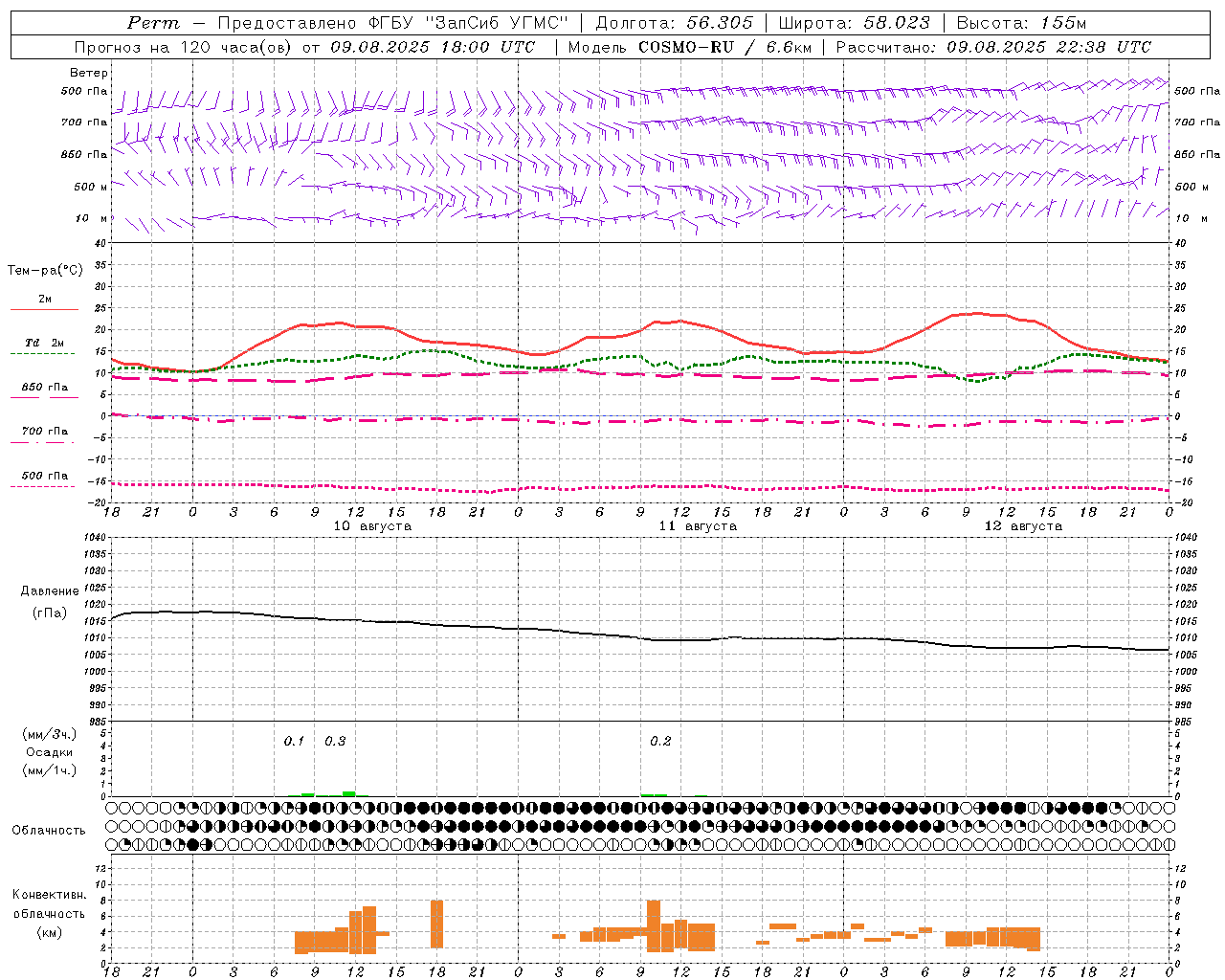The height and width of the screenshot is (980, 1225).
Task: Click the red 2м temperature legend line
Action: (44, 309)
